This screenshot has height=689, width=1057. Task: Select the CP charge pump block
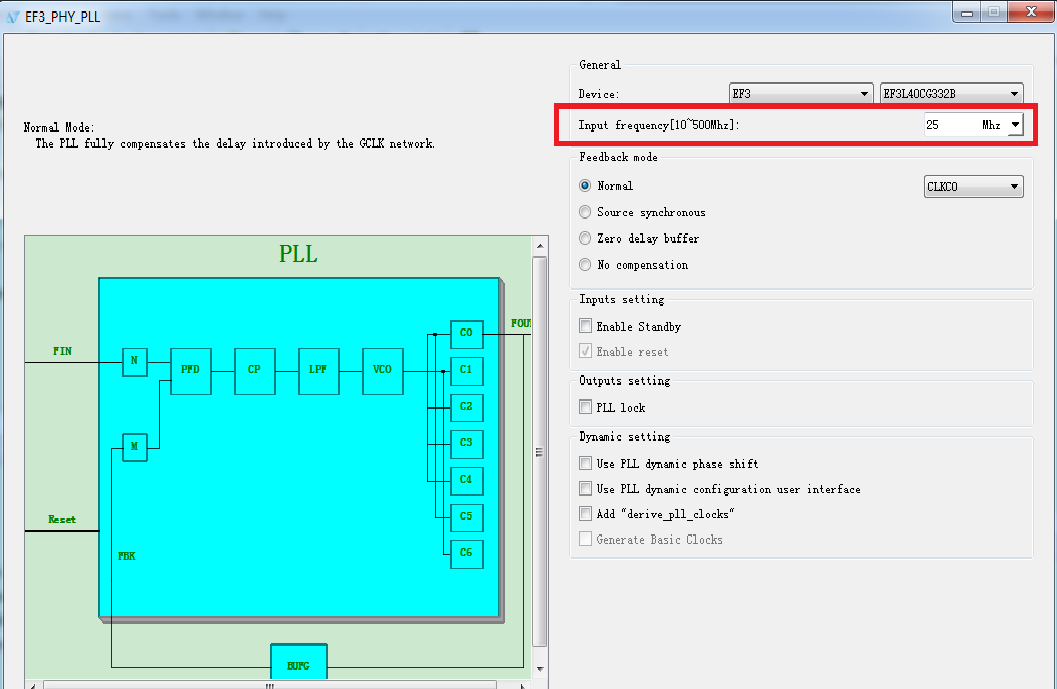254,370
